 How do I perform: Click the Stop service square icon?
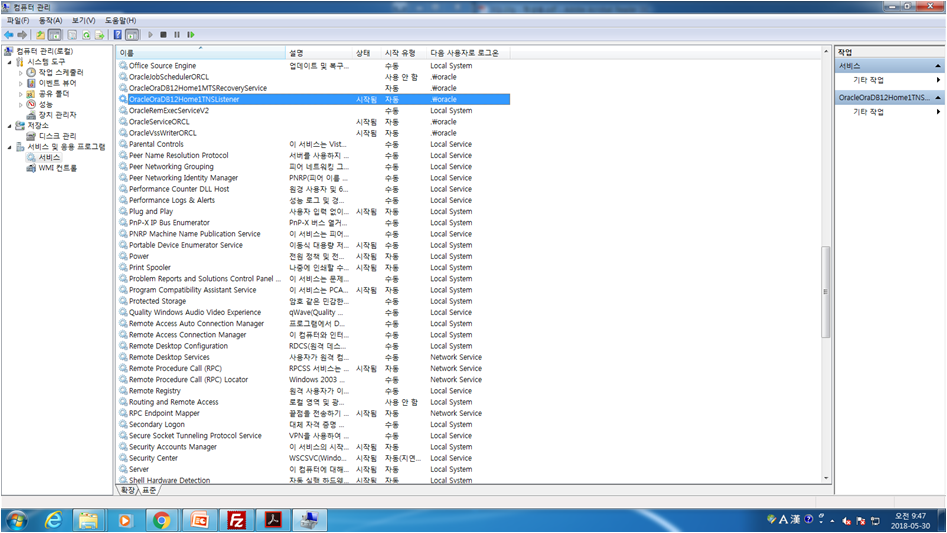(163, 35)
